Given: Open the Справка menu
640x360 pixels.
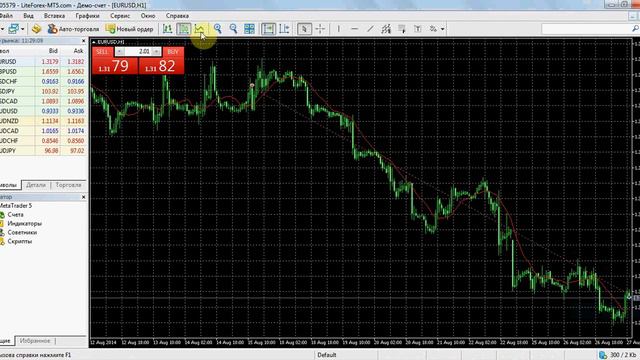Looking at the screenshot, I should [x=177, y=16].
